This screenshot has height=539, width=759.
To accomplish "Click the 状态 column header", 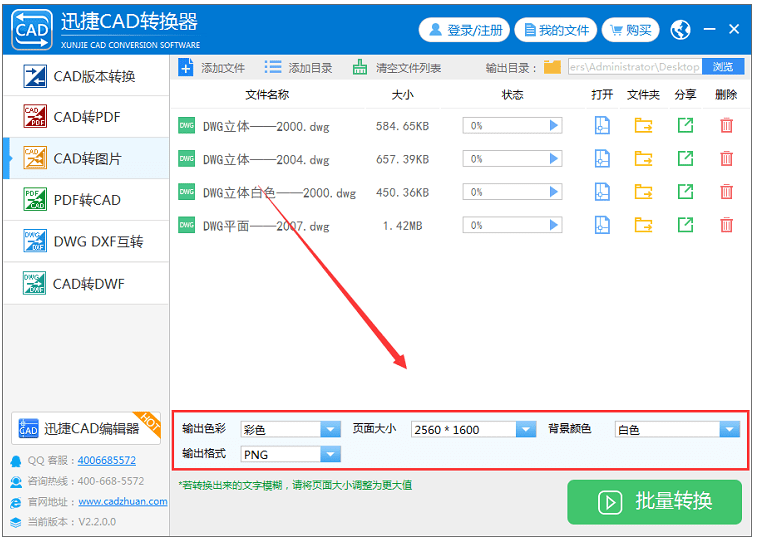I will coord(512,95).
